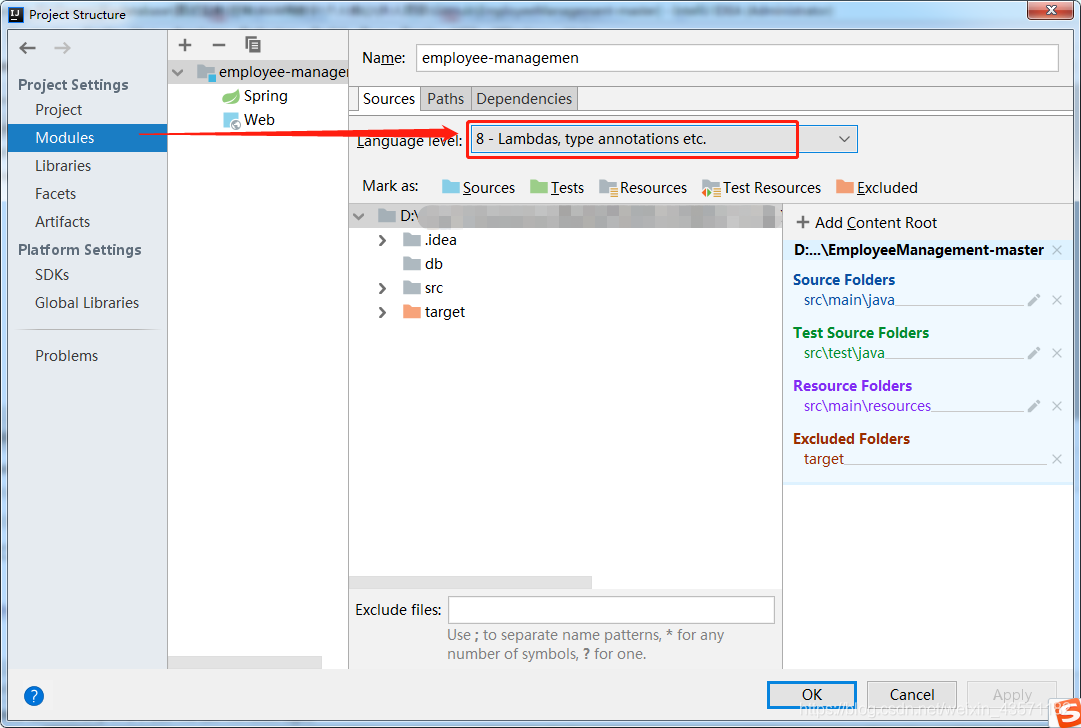
Task: Remove src\test\java test folder
Action: coord(1057,353)
